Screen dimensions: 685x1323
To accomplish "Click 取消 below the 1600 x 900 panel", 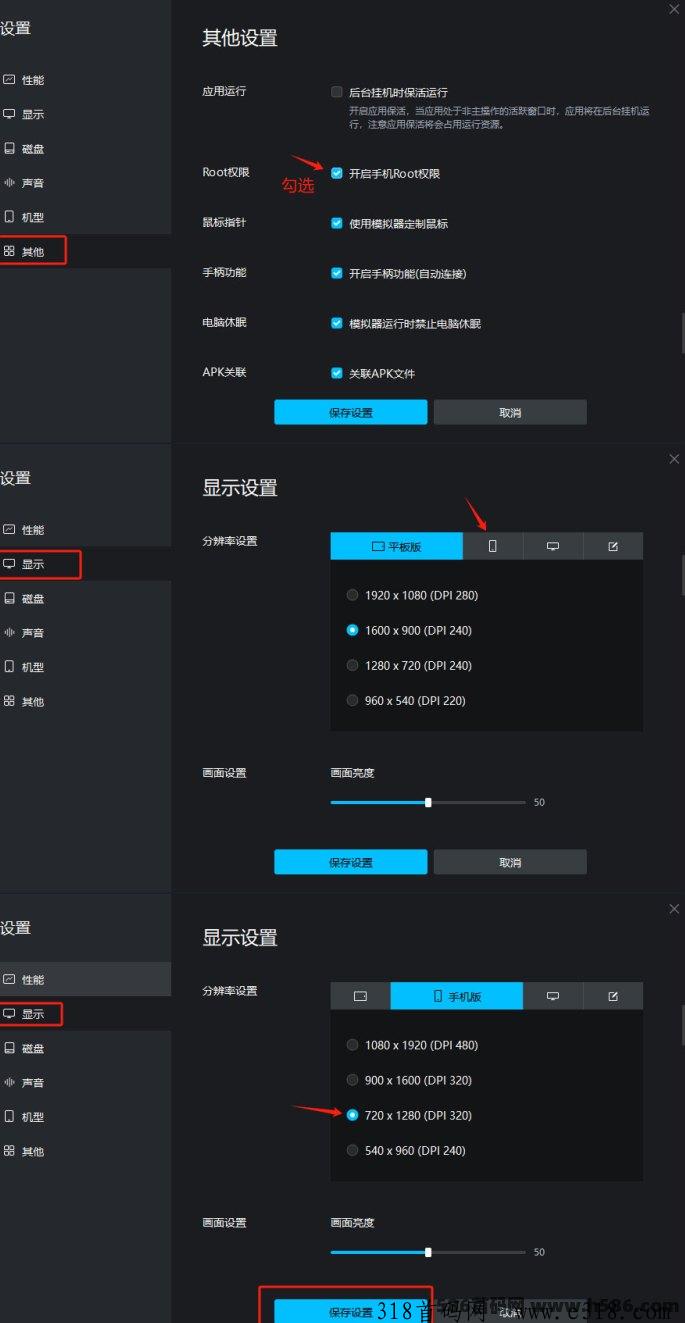I will 510,862.
